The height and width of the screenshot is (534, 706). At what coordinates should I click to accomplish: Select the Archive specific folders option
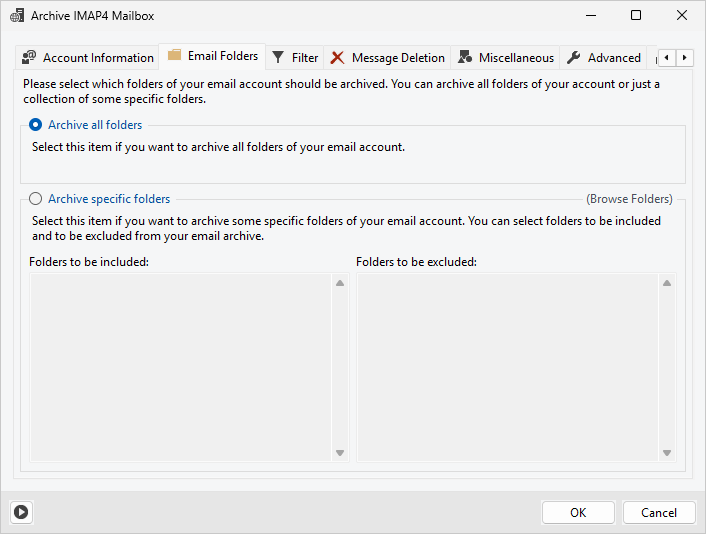point(36,199)
